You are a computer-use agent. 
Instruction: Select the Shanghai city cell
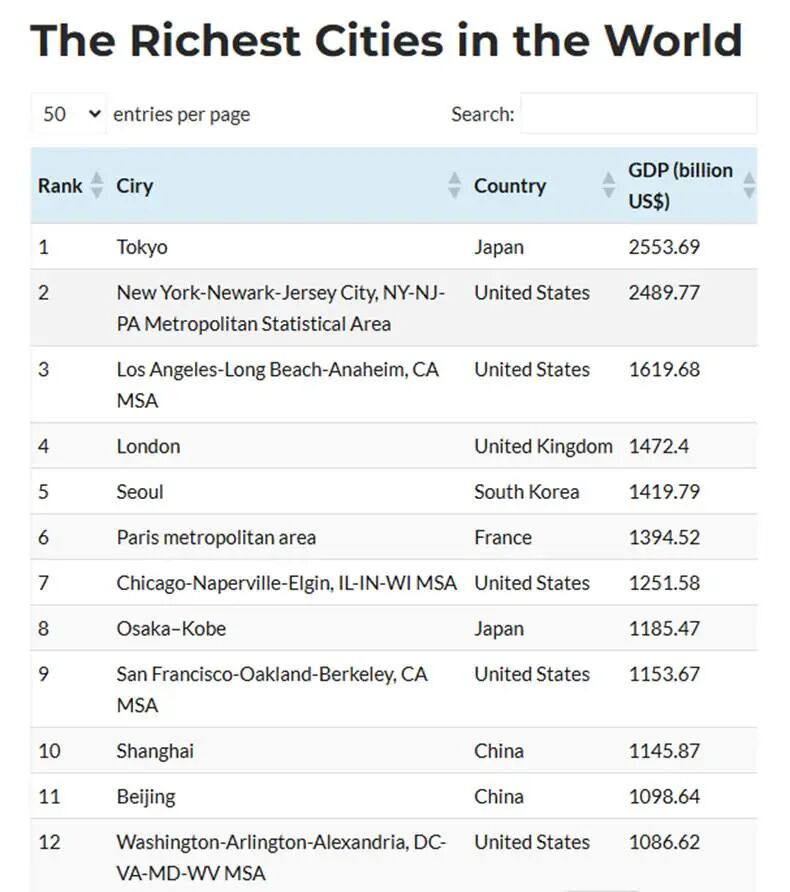tap(155, 751)
